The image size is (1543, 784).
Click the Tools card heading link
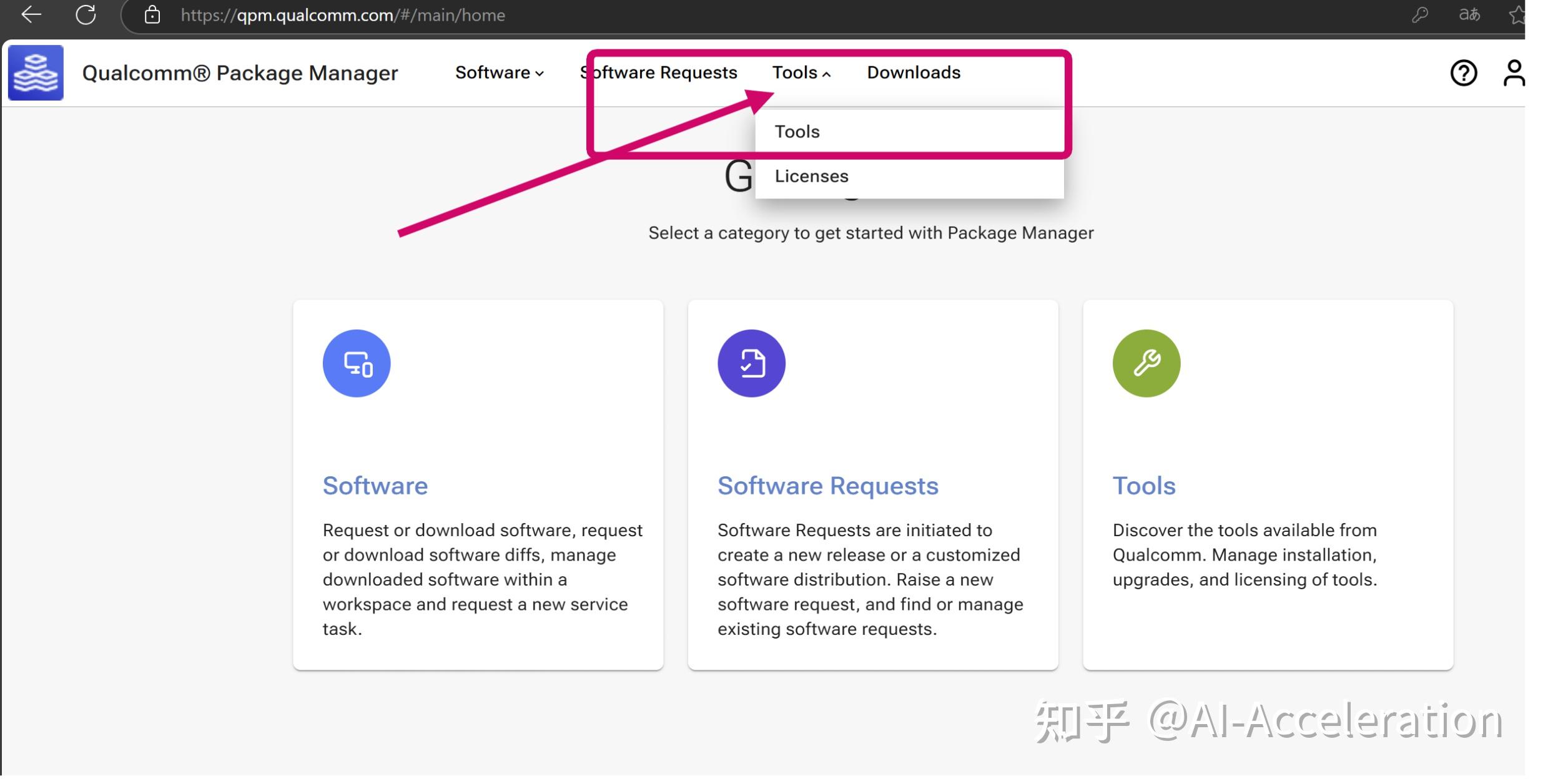[1143, 485]
